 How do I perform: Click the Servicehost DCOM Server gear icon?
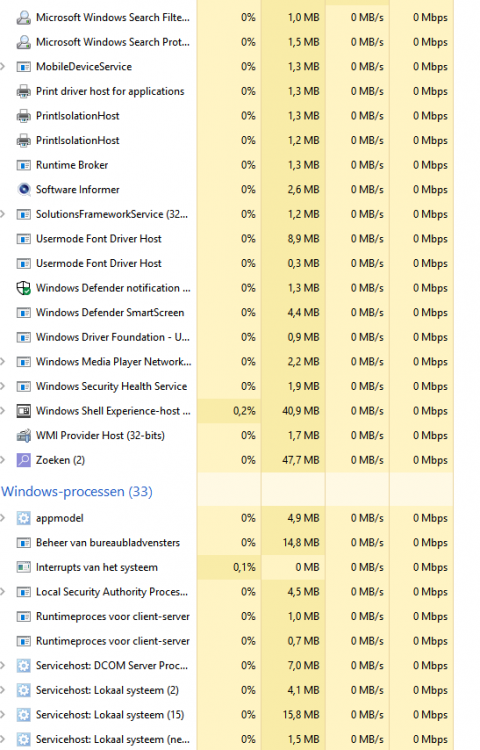point(23,665)
